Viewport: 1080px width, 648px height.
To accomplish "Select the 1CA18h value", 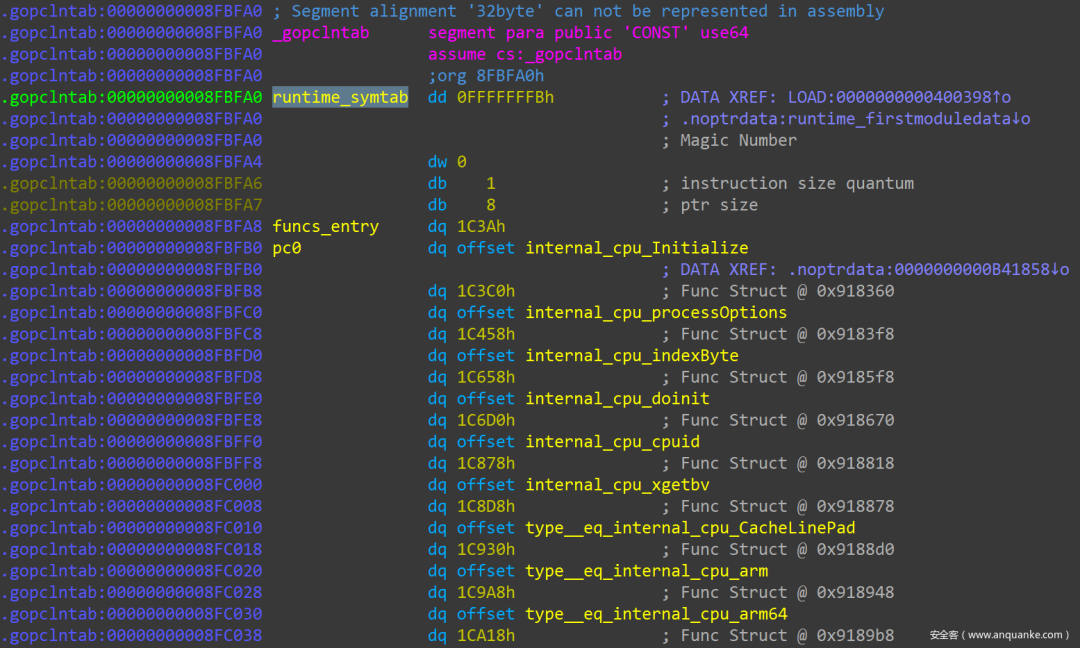I will pos(486,636).
